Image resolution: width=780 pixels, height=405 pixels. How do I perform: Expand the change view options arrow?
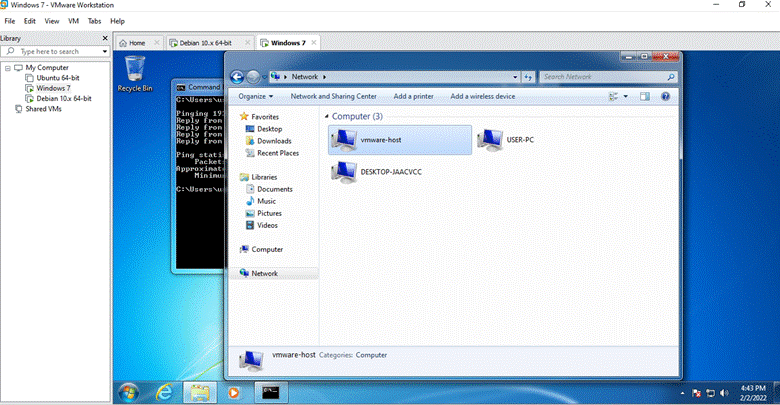[625, 97]
